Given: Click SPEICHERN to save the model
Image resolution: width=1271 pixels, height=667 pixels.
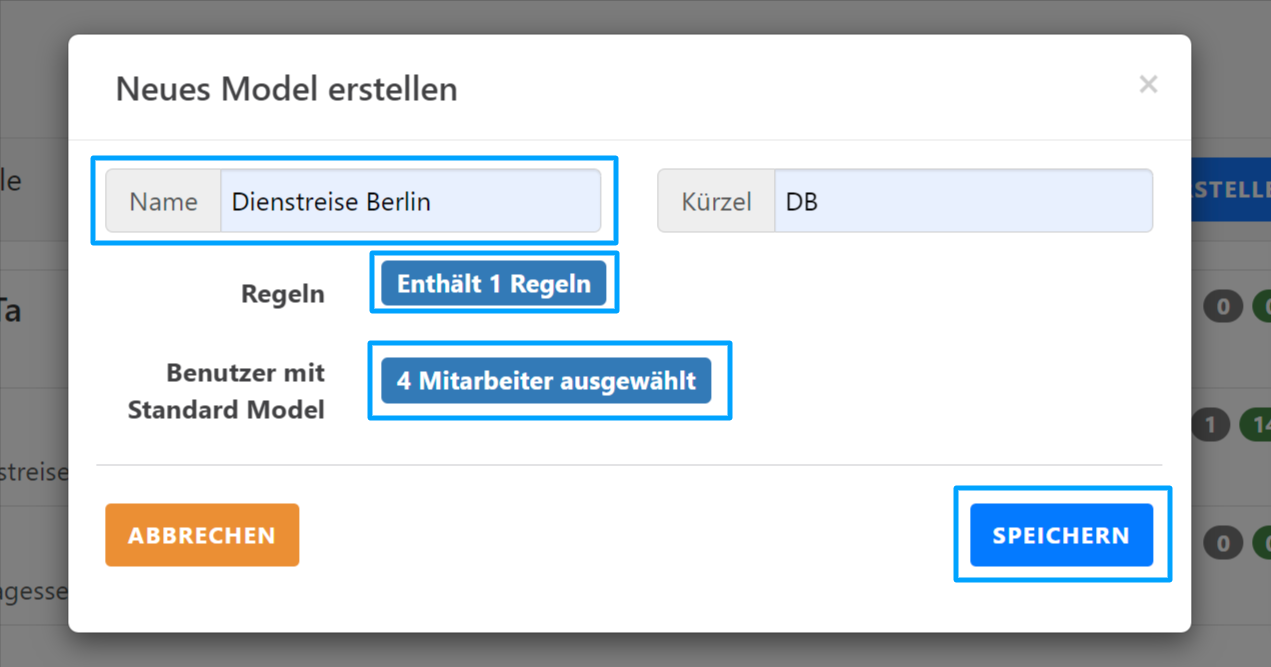Looking at the screenshot, I should (x=1061, y=535).
